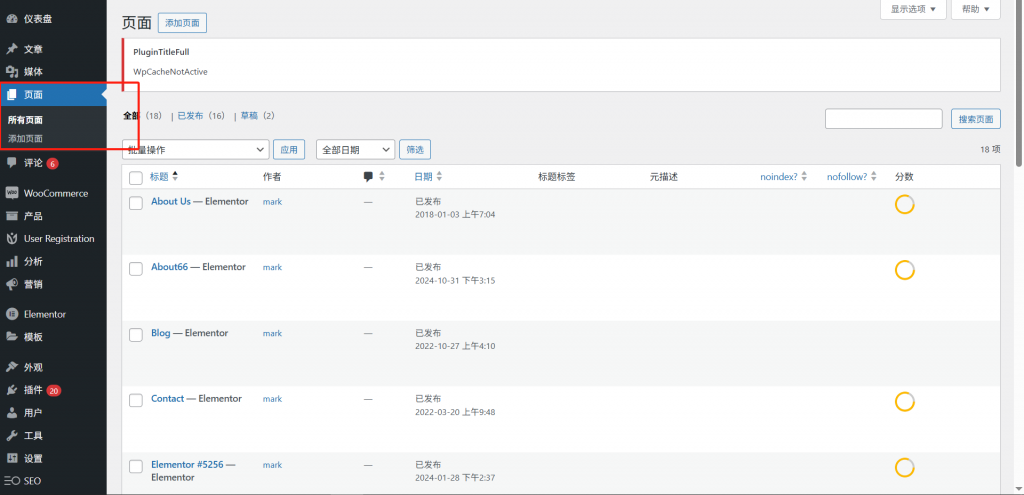The width and height of the screenshot is (1024, 495).
Task: Click the 插件 plug icon
Action: point(12,390)
